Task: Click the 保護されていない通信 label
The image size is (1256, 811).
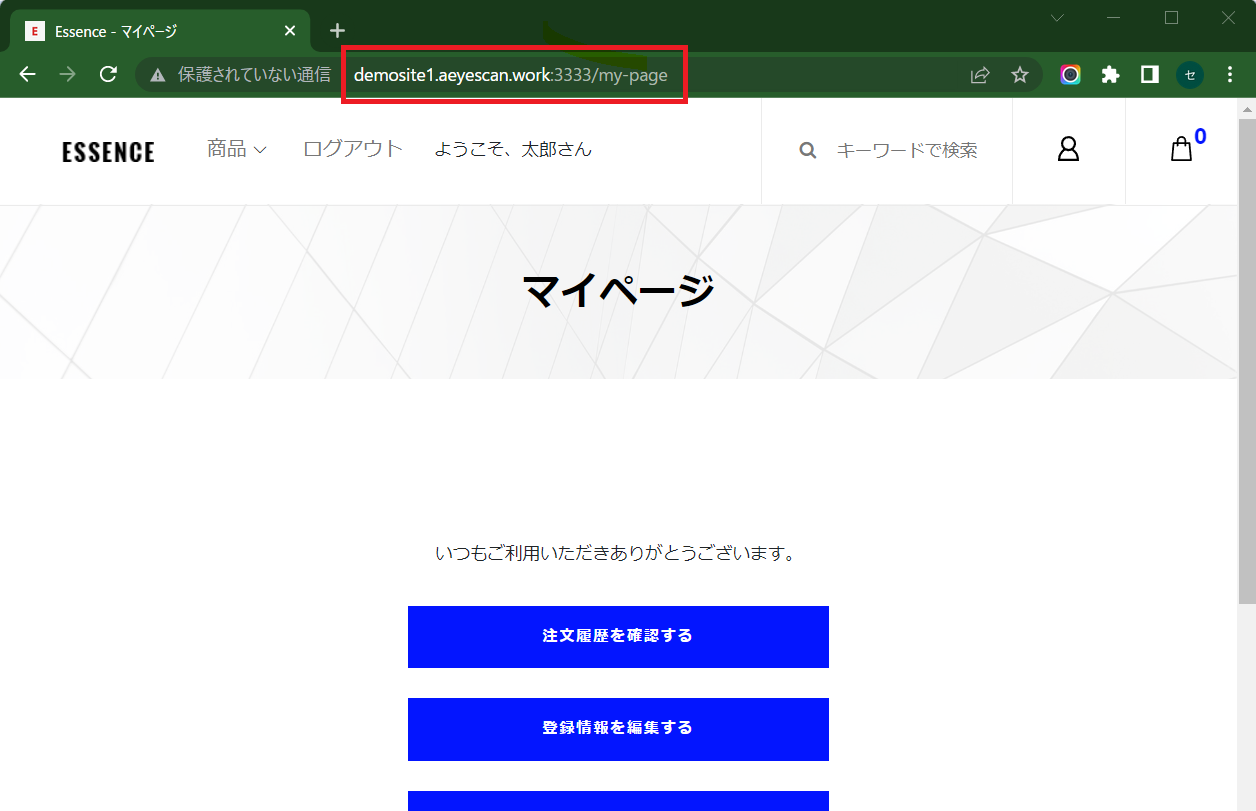Action: pyautogui.click(x=254, y=75)
